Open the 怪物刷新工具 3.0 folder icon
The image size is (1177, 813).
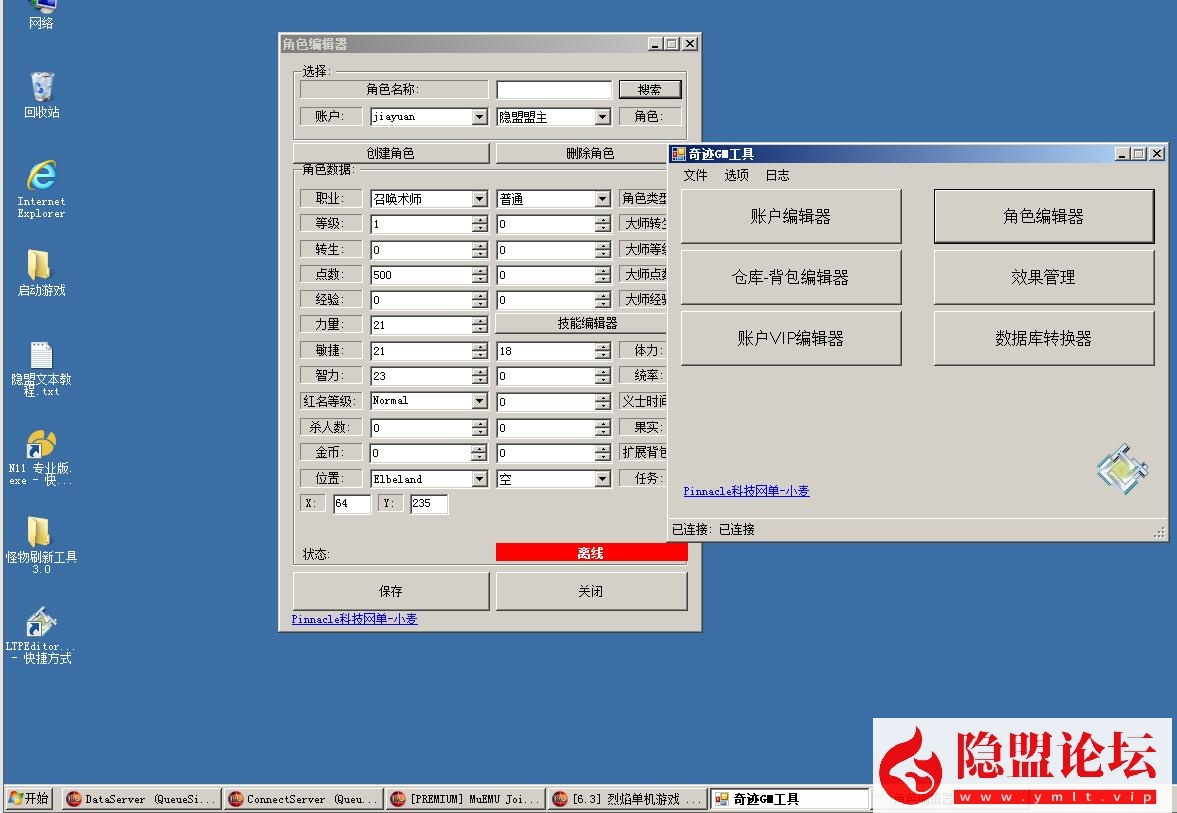39,533
